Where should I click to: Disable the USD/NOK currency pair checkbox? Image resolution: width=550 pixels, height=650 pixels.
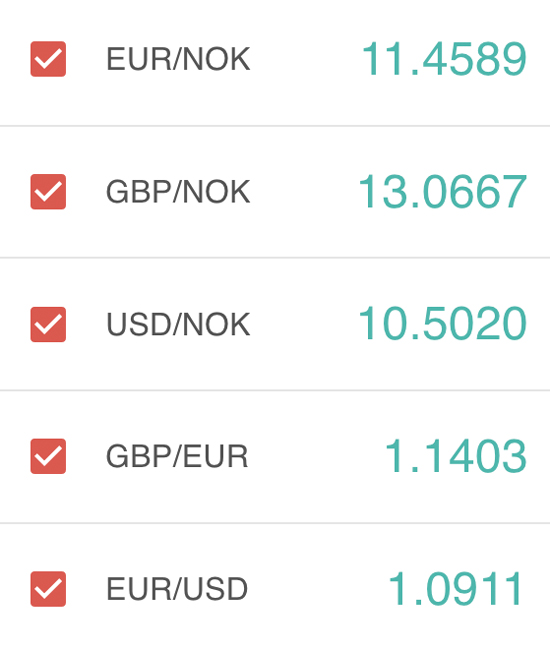click(x=48, y=324)
